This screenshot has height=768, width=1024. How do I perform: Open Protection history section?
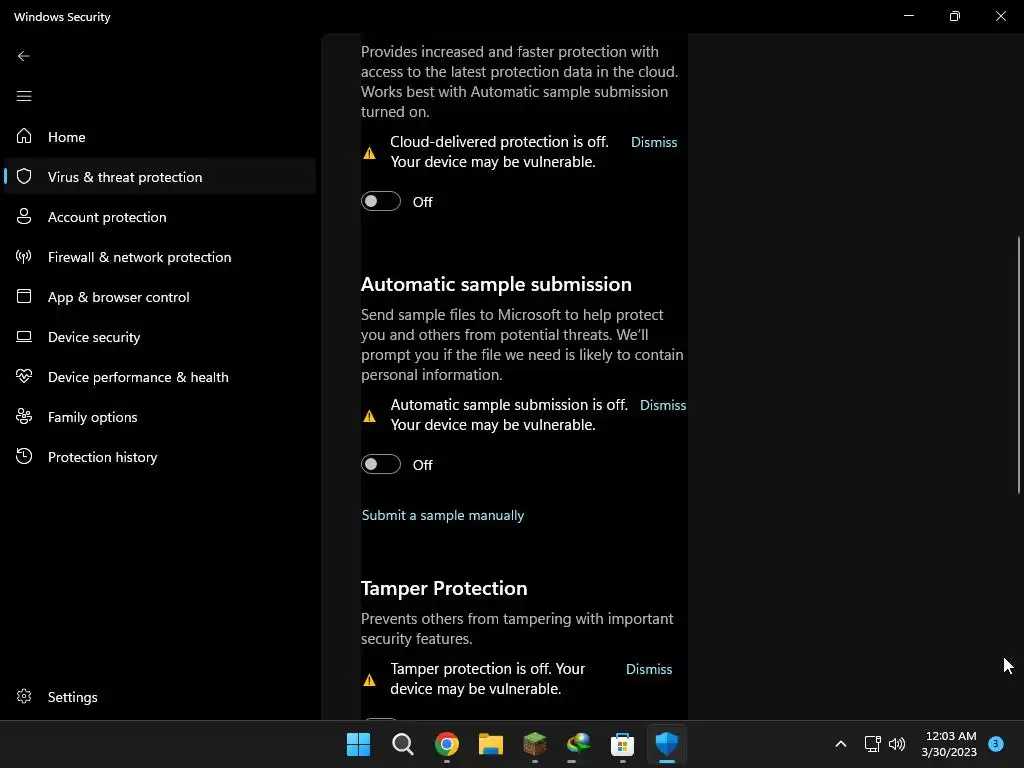pos(160,456)
